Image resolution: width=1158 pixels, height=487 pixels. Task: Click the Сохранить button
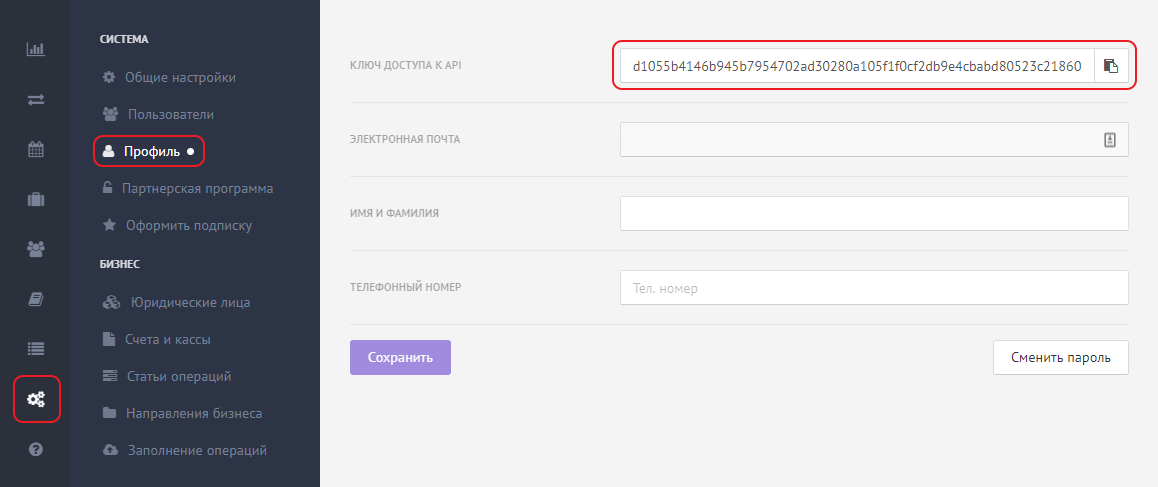400,358
